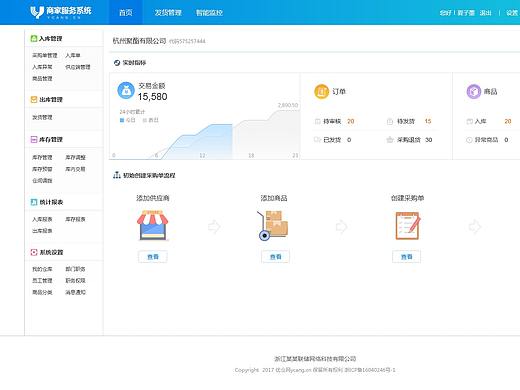Open 出库报表 in the sidebar
This screenshot has height=390, width=520.
point(42,231)
